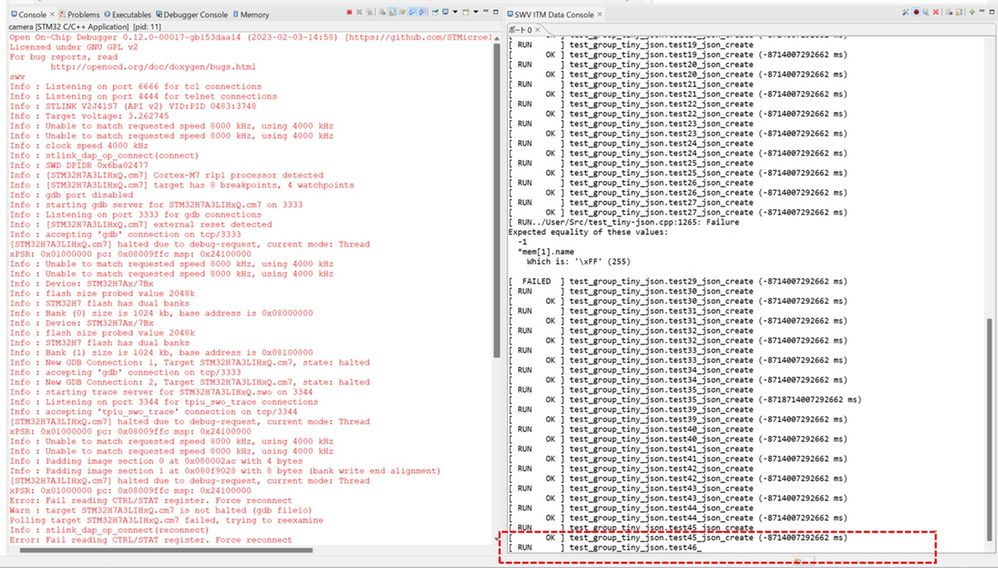Expand the Open Console dropdown arrow
Image resolution: width=998 pixels, height=568 pixels.
click(x=476, y=12)
